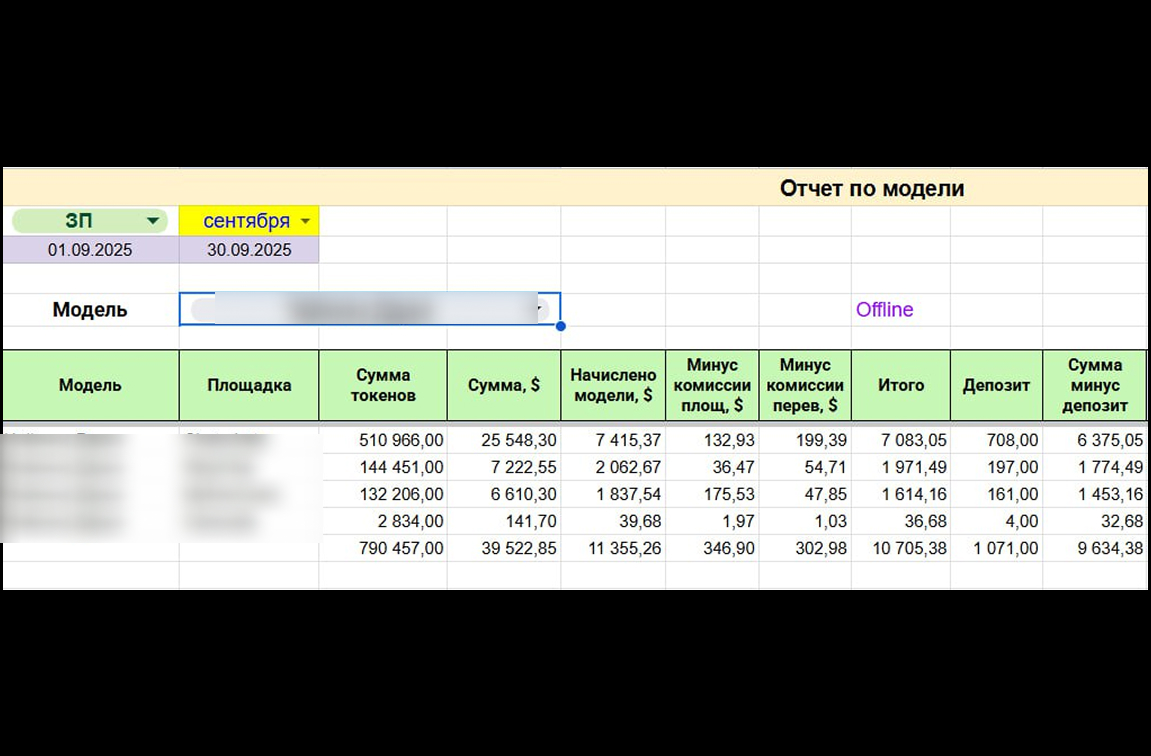Click the Отчет по модели title
Viewport: 1151px width, 756px height.
pyautogui.click(x=871, y=189)
